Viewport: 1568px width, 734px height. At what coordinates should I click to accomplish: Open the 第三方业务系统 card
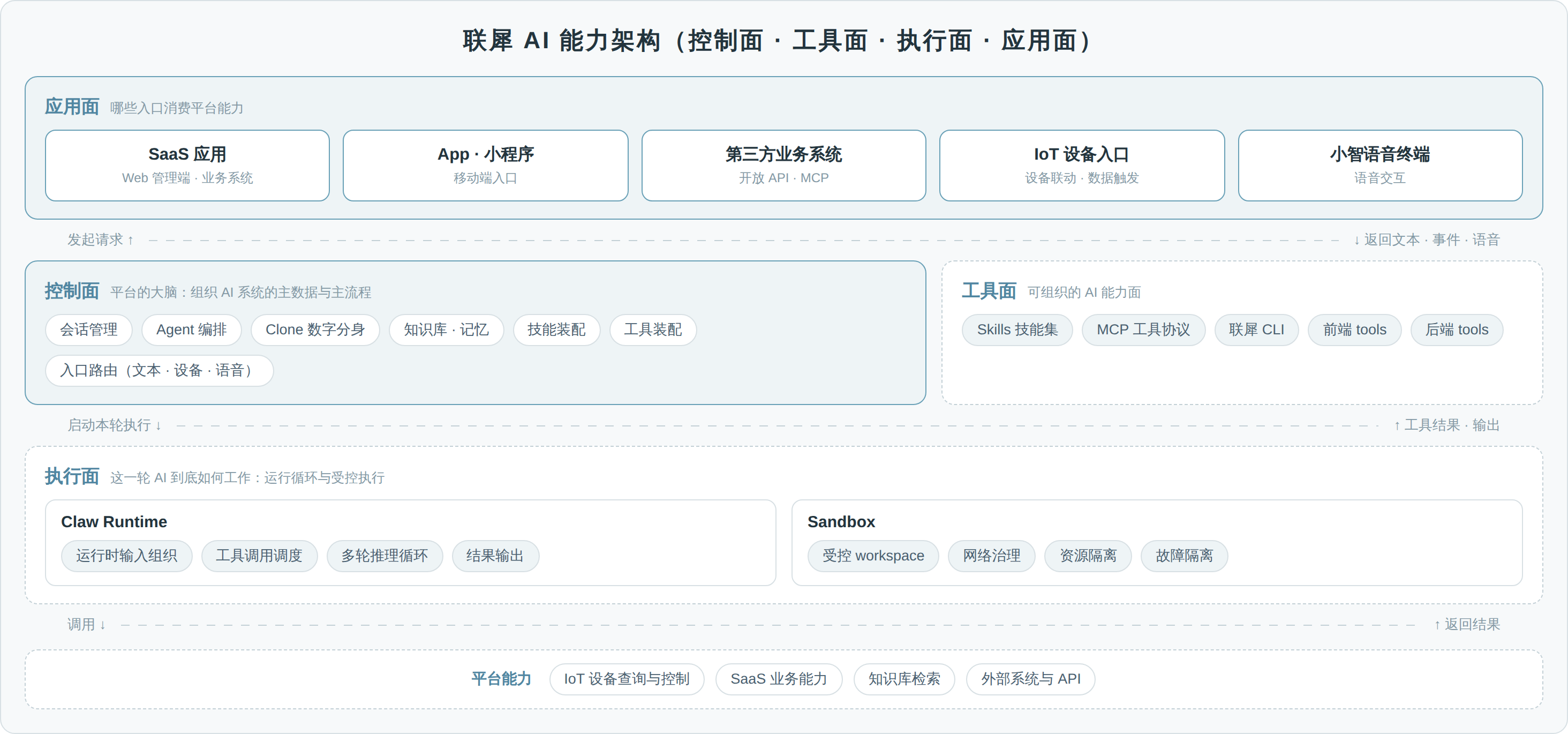click(x=783, y=165)
